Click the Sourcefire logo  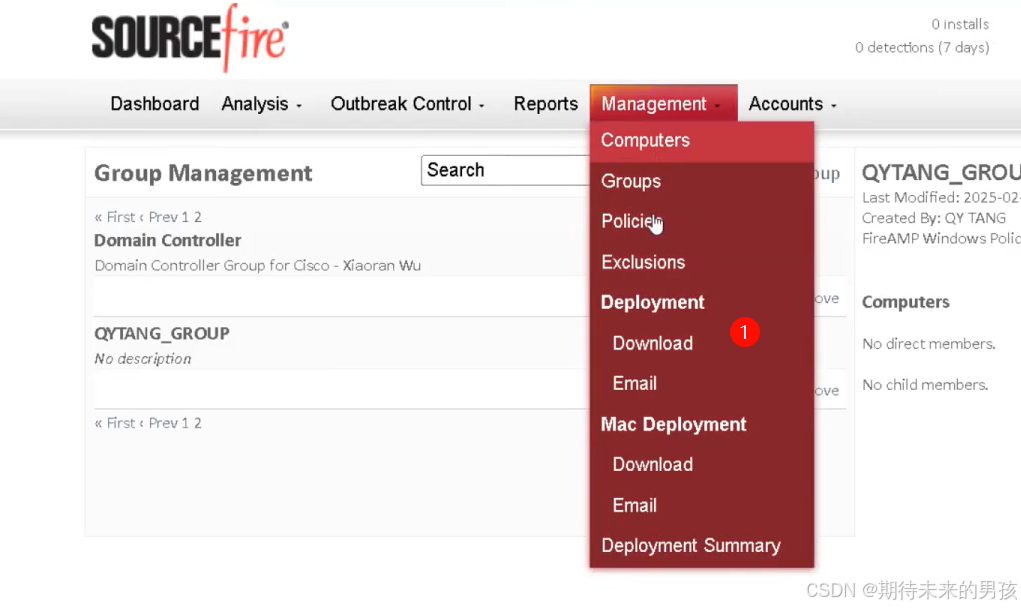[190, 38]
